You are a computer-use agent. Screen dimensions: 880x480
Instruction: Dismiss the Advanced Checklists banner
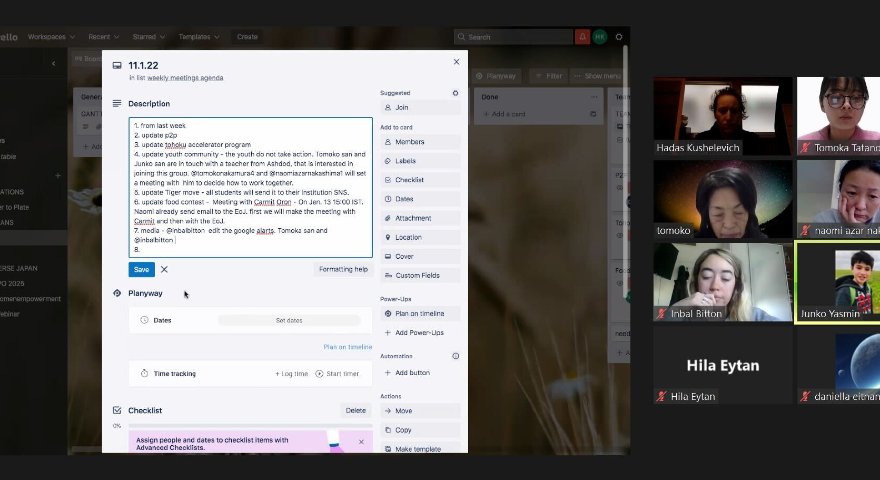[x=361, y=442]
